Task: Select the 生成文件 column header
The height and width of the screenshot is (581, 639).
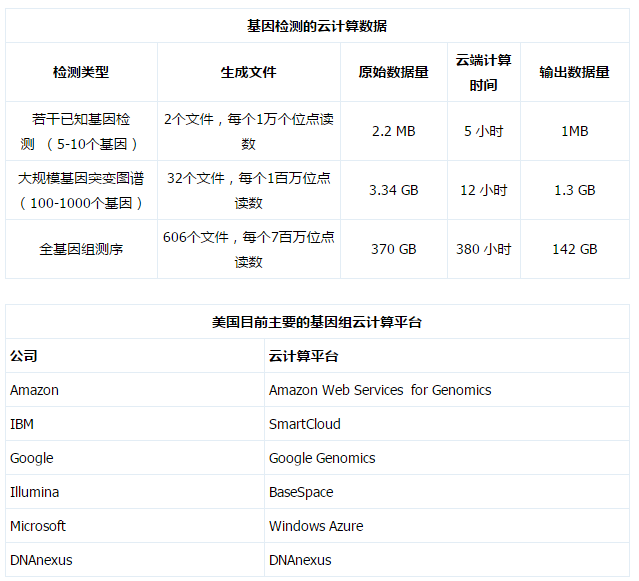Action: [249, 72]
